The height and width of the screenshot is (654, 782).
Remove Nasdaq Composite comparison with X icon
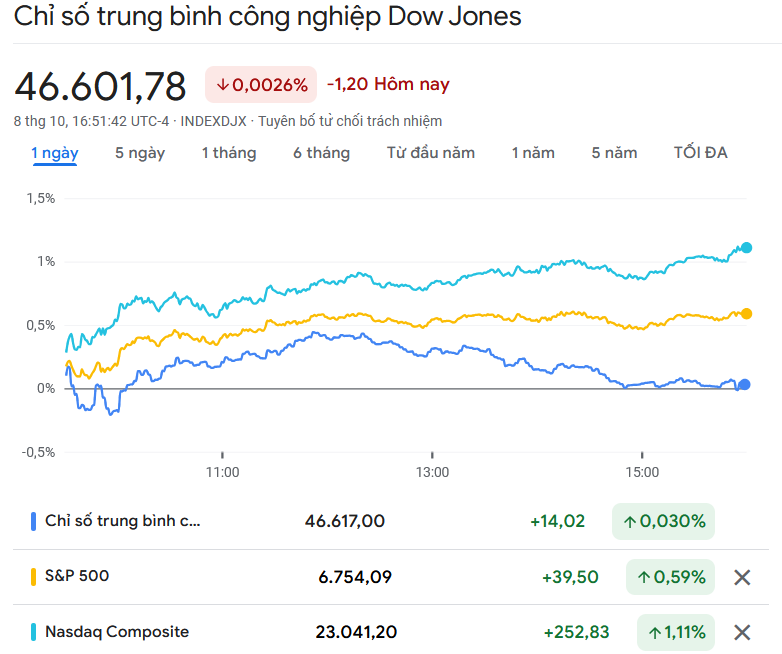coord(742,632)
